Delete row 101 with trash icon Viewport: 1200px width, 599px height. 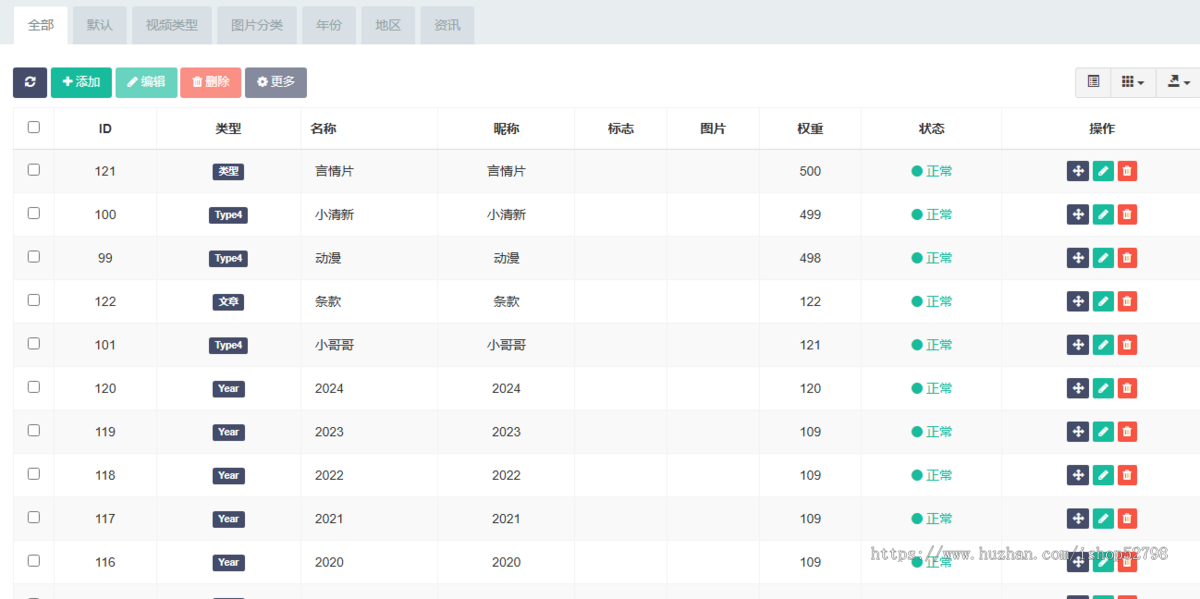[1127, 345]
